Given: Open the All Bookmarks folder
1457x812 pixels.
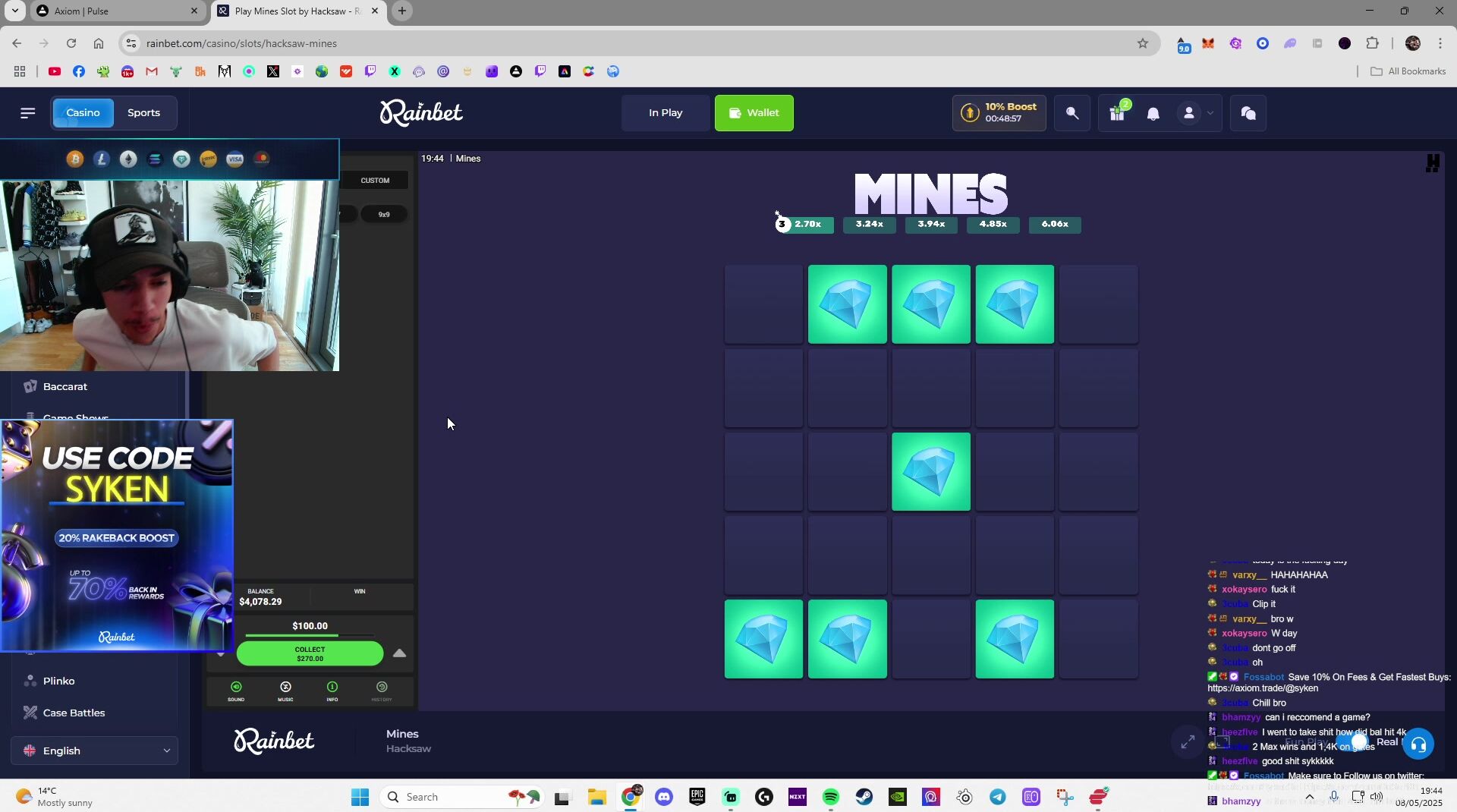Looking at the screenshot, I should [x=1408, y=71].
